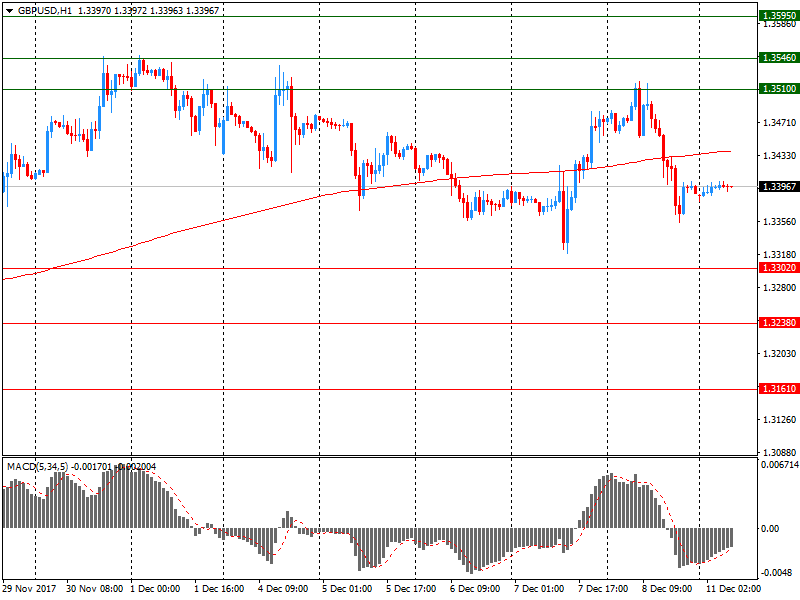Click the 1.34330 price scale value
The image size is (800, 600).
pos(779,156)
